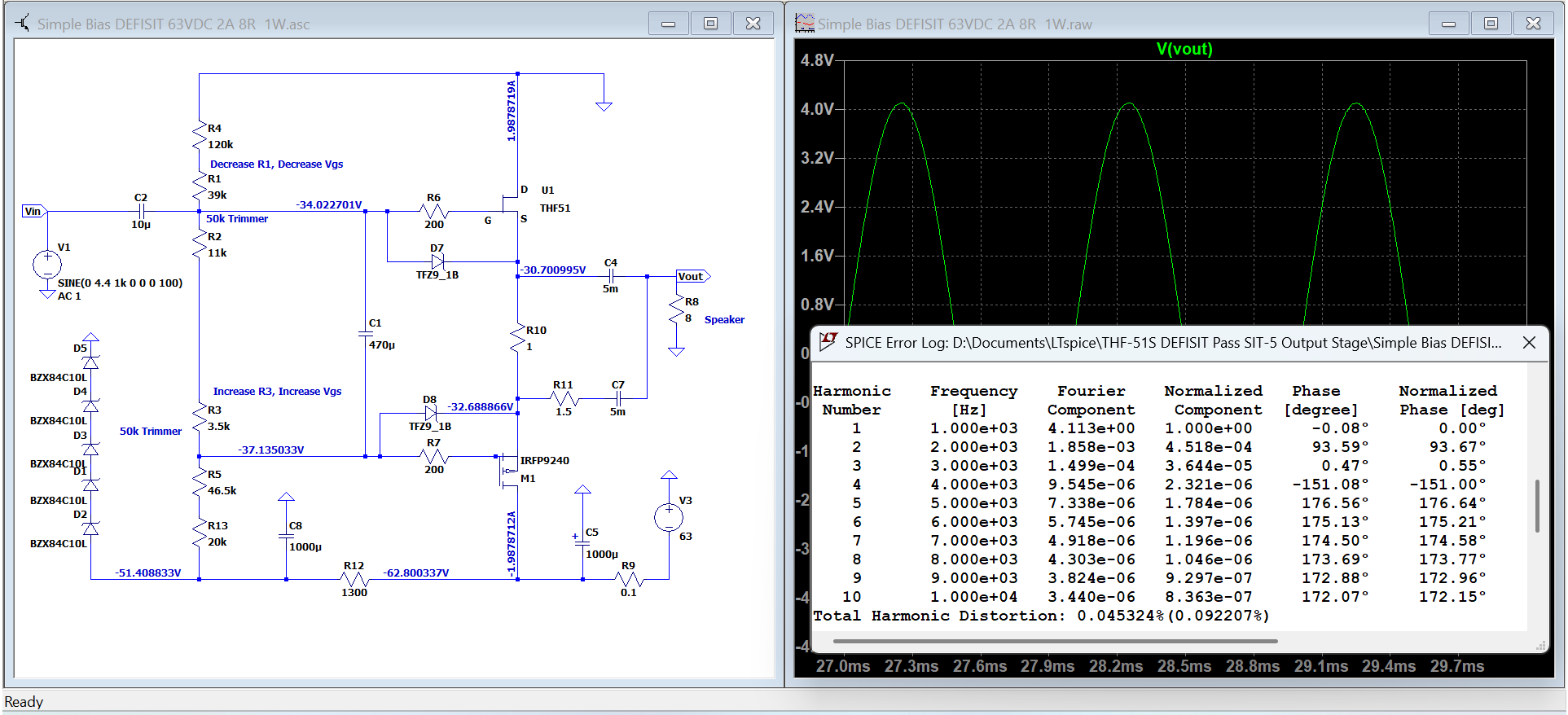Screen dimensions: 1568x715
Task: Click the waveform window's title bar icon
Action: tap(805, 24)
